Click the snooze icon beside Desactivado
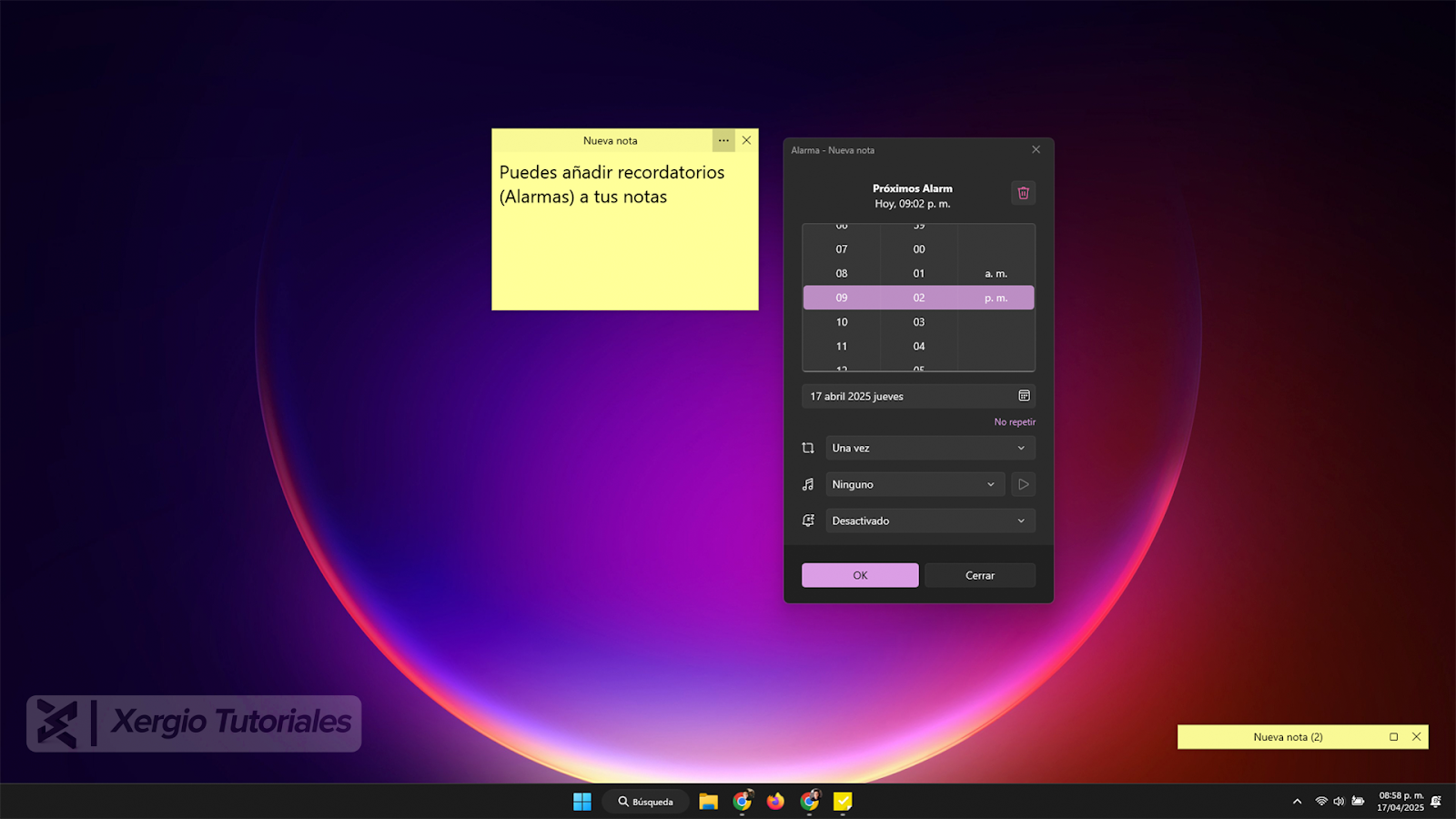 click(x=807, y=520)
